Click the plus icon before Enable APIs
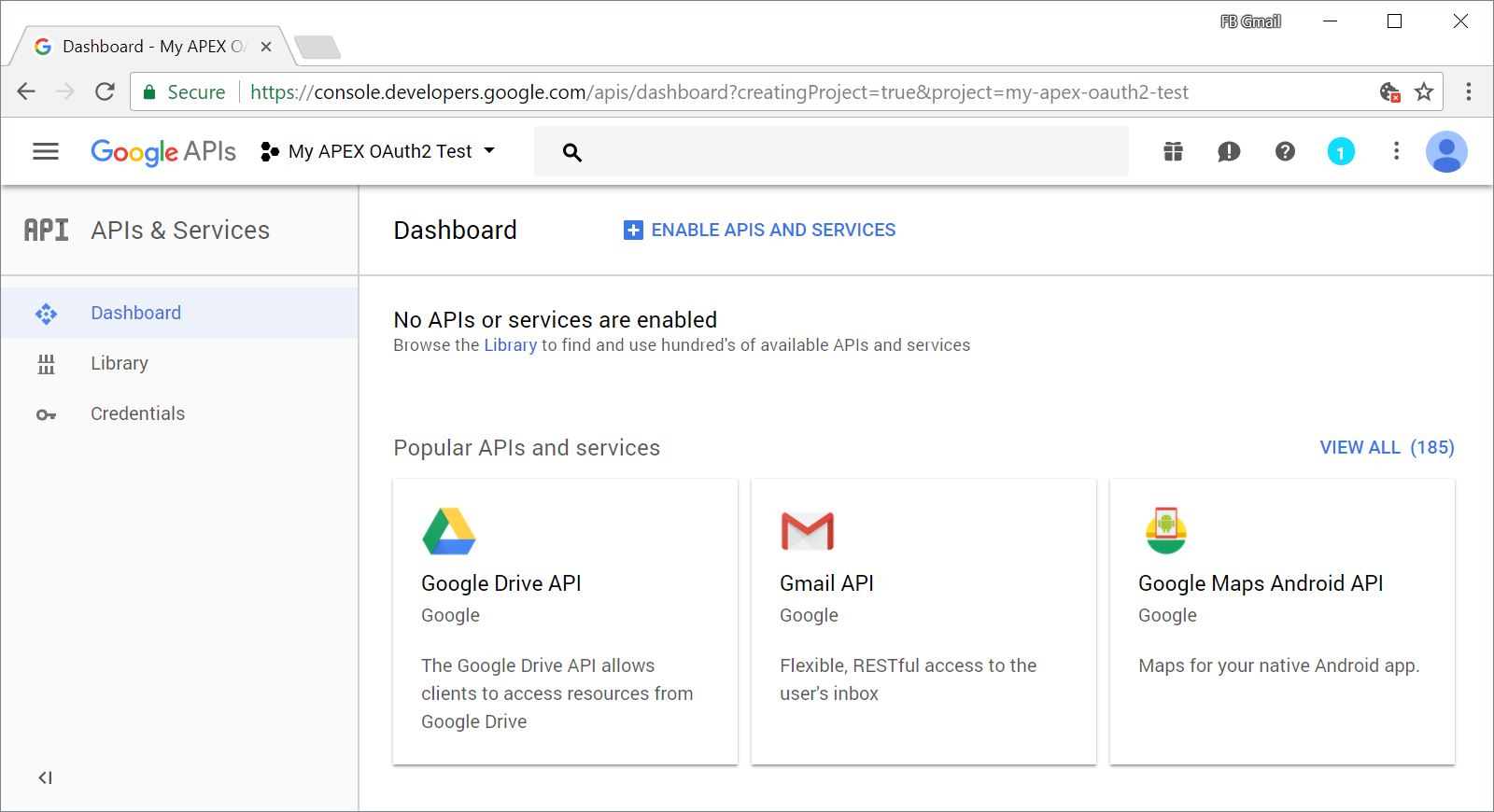The height and width of the screenshot is (812, 1494). point(633,230)
